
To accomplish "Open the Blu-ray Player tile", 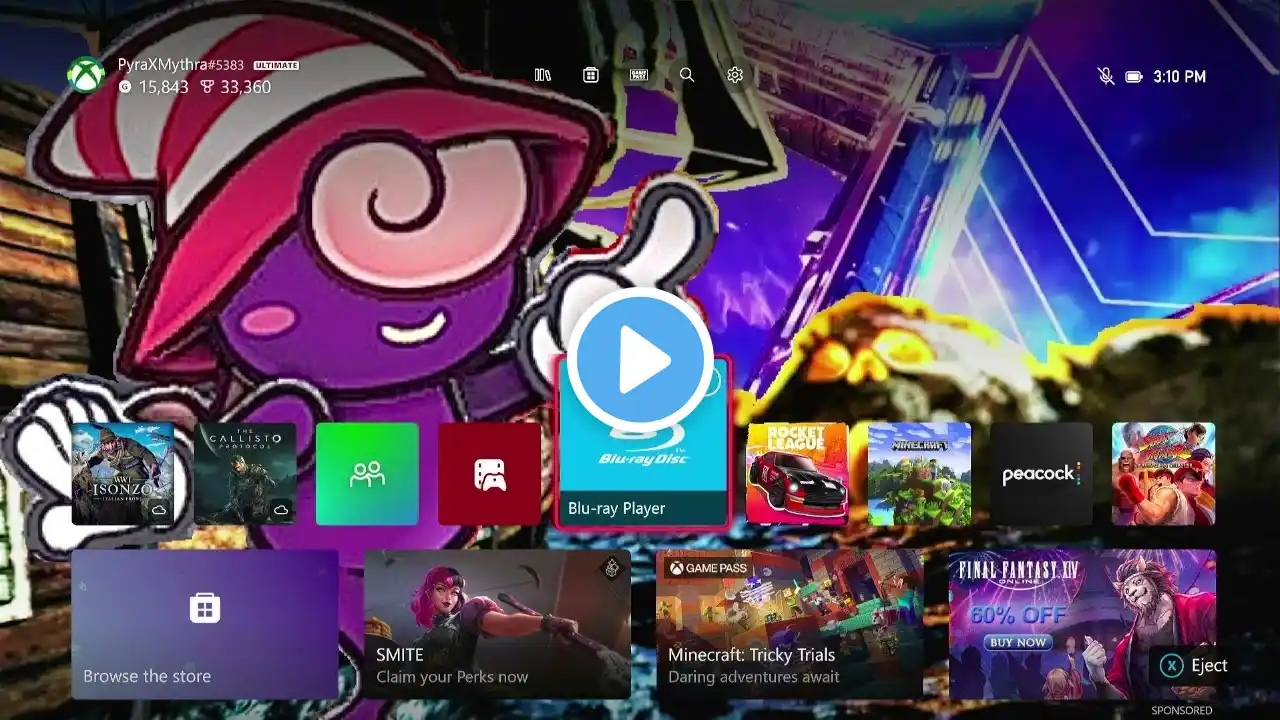I will (x=643, y=441).
